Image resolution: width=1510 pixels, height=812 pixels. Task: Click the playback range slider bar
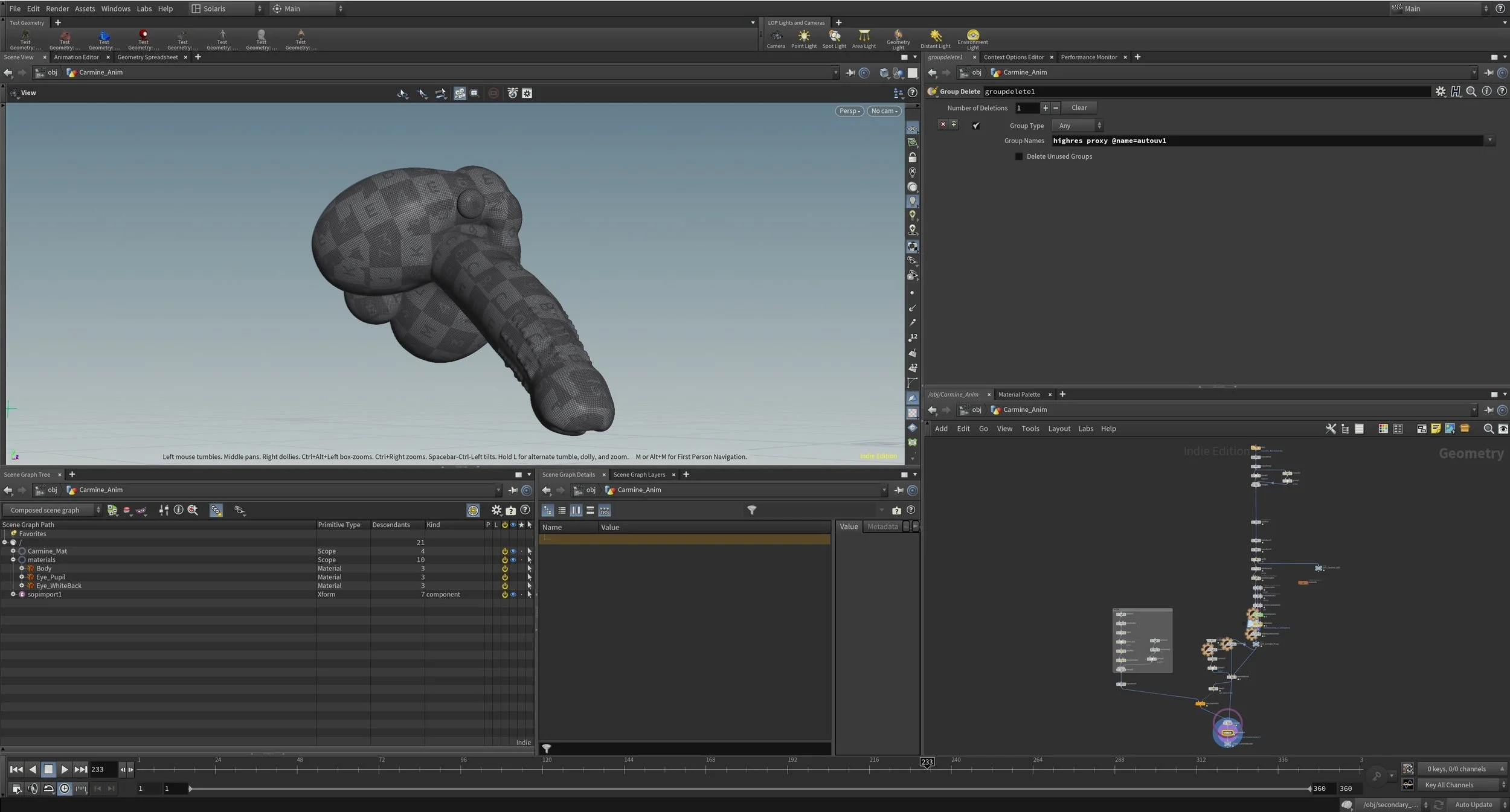tap(749, 788)
